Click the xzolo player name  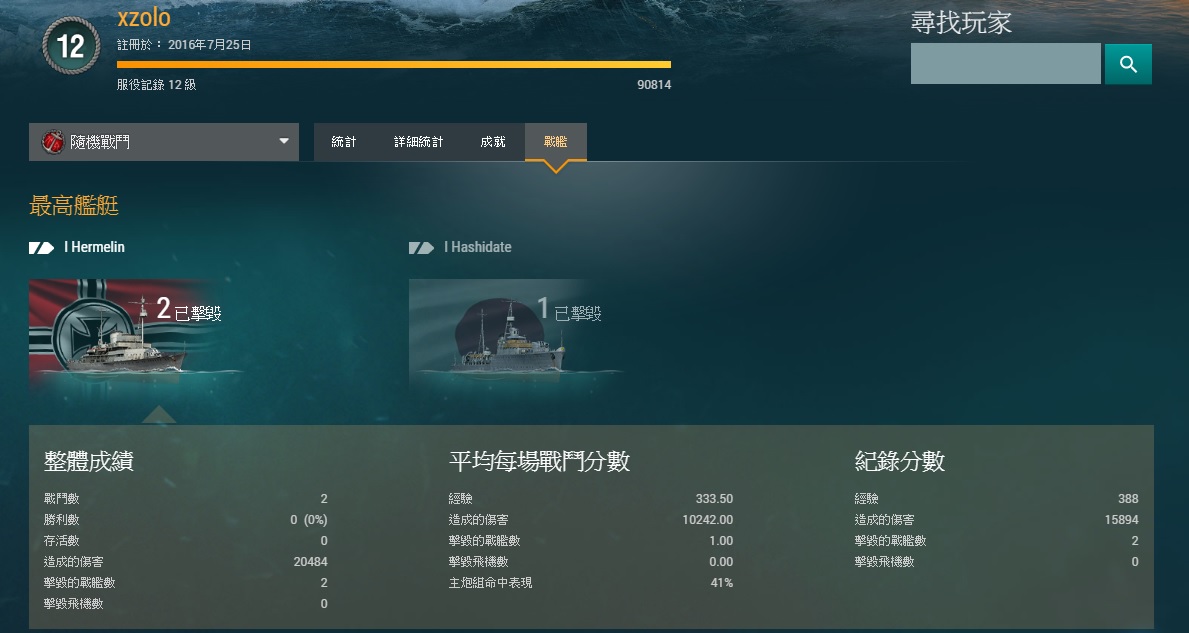point(144,17)
